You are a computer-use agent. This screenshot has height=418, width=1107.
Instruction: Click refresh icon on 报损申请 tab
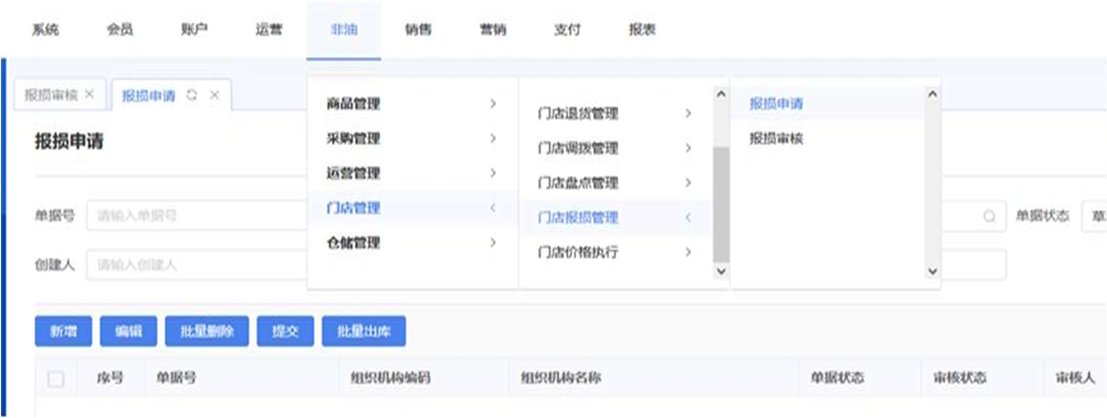(192, 96)
